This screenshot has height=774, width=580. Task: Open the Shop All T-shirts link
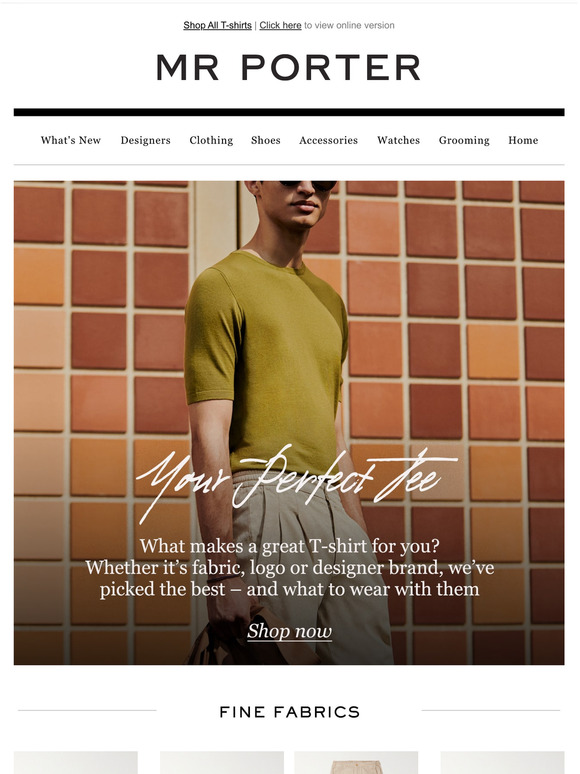click(217, 25)
